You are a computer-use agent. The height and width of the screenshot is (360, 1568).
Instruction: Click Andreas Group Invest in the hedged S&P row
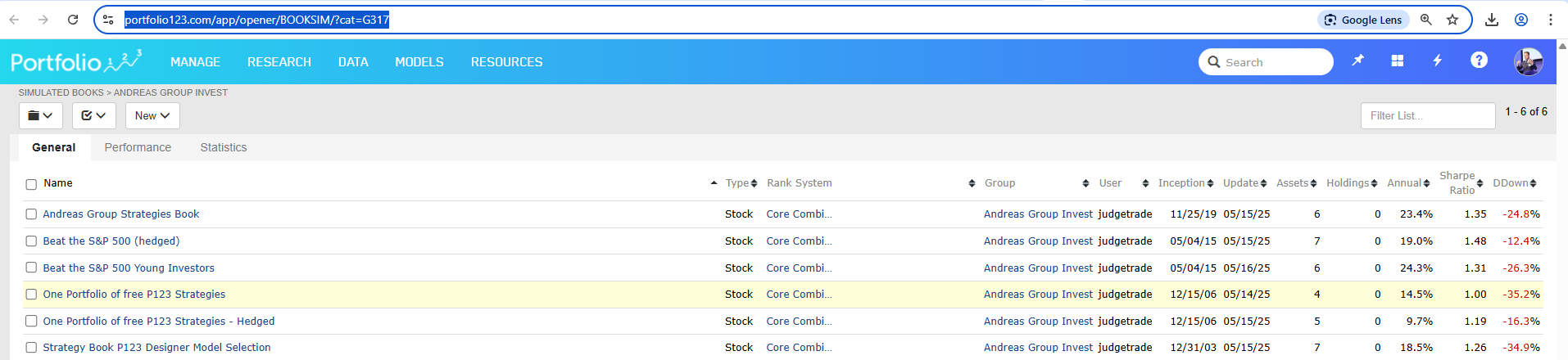(1038, 241)
